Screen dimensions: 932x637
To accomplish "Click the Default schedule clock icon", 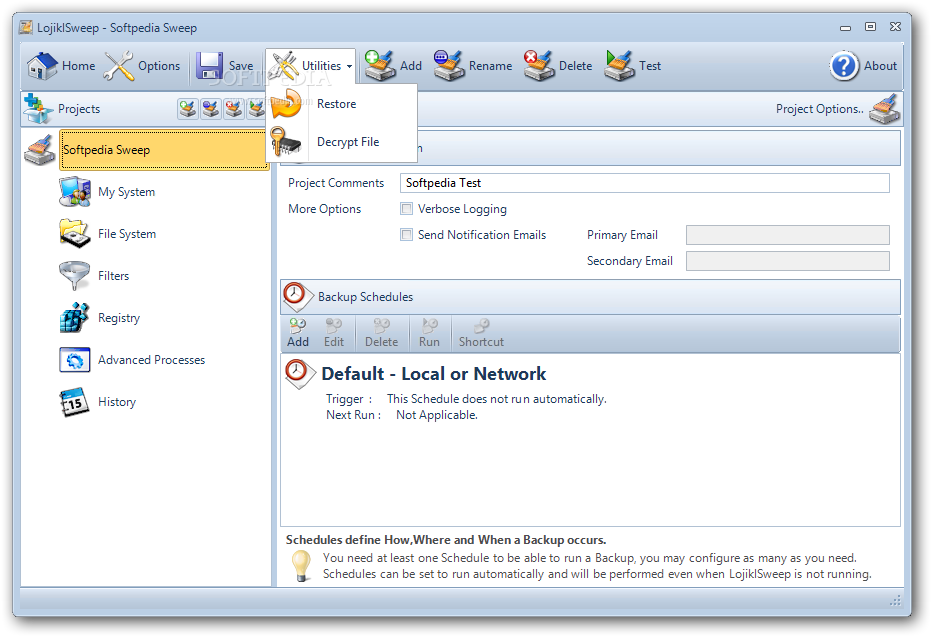I will tap(298, 373).
